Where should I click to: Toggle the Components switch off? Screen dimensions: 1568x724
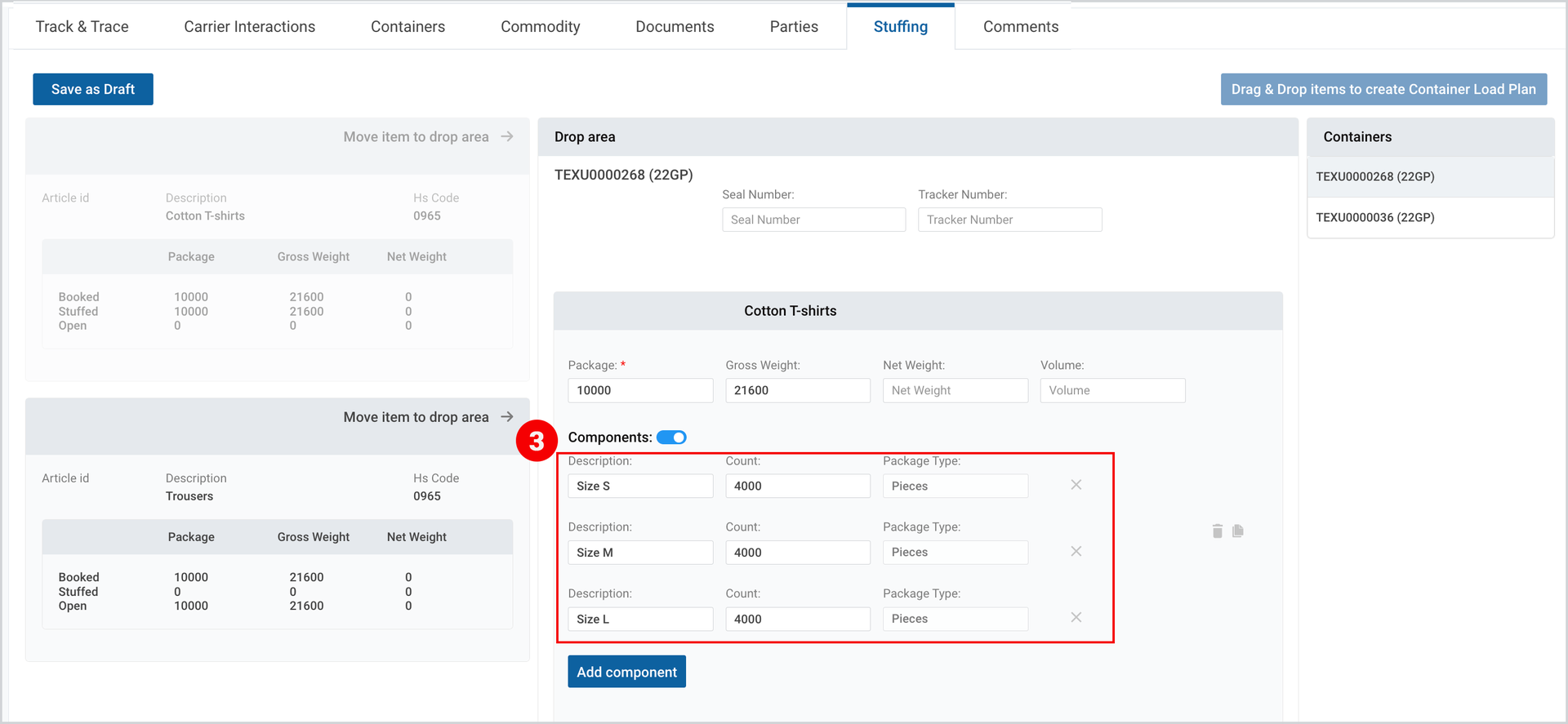[671, 438]
